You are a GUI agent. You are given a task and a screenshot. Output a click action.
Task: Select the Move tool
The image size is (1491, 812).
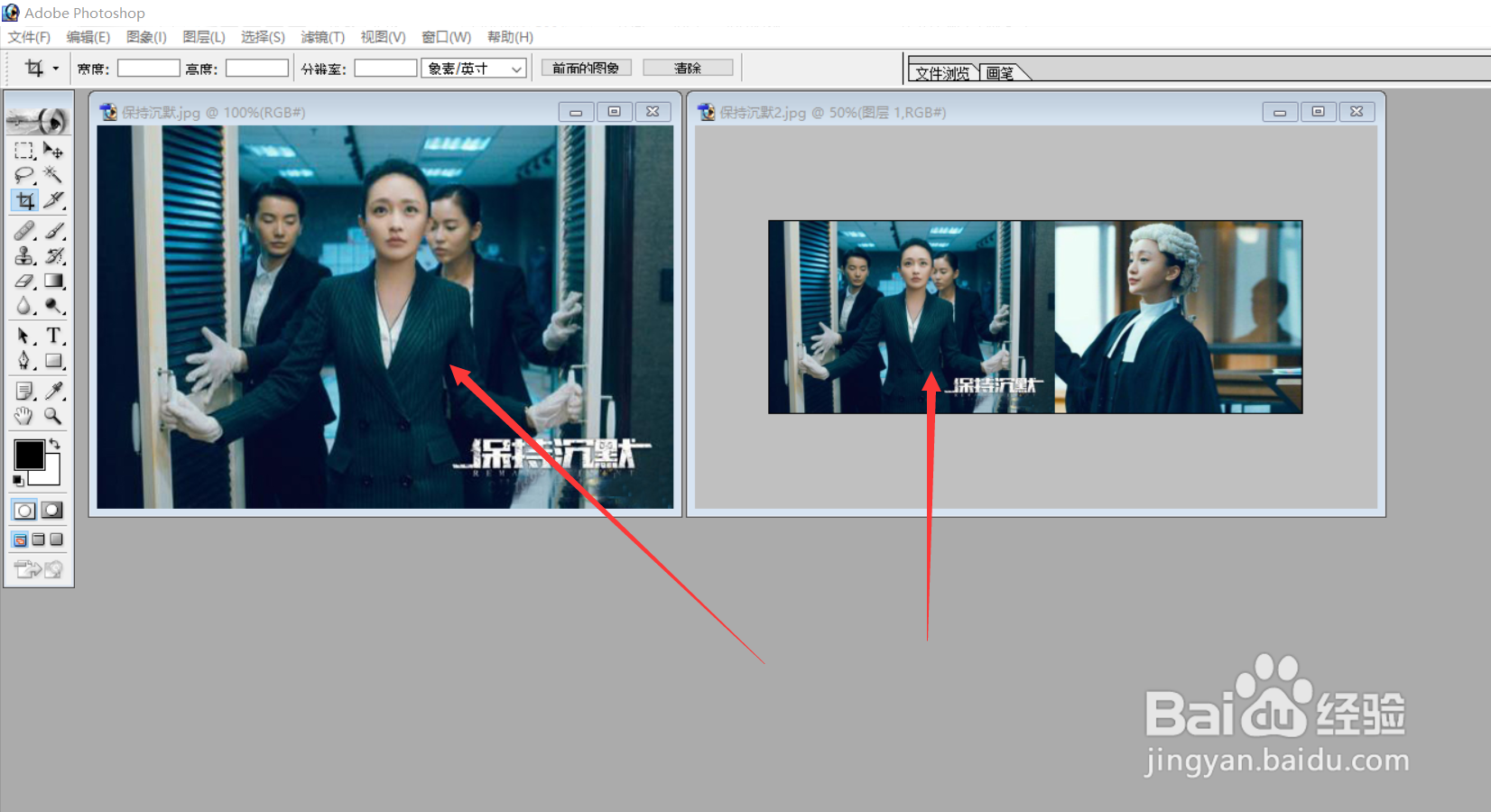click(53, 151)
